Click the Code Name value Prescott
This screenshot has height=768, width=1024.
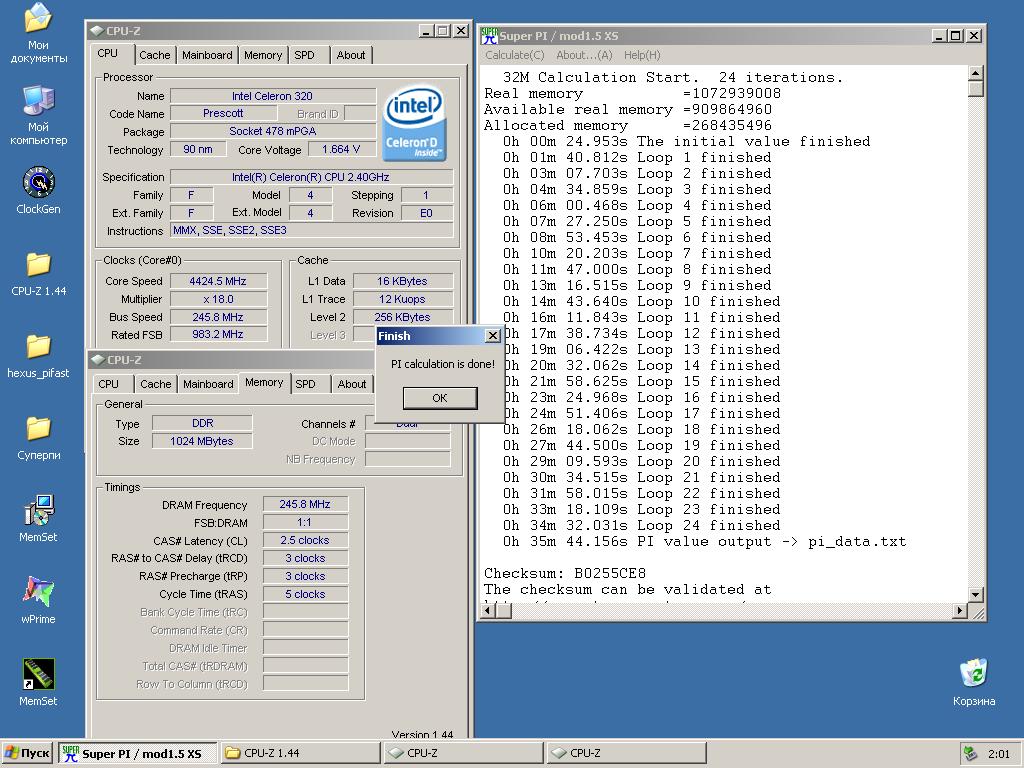223,114
